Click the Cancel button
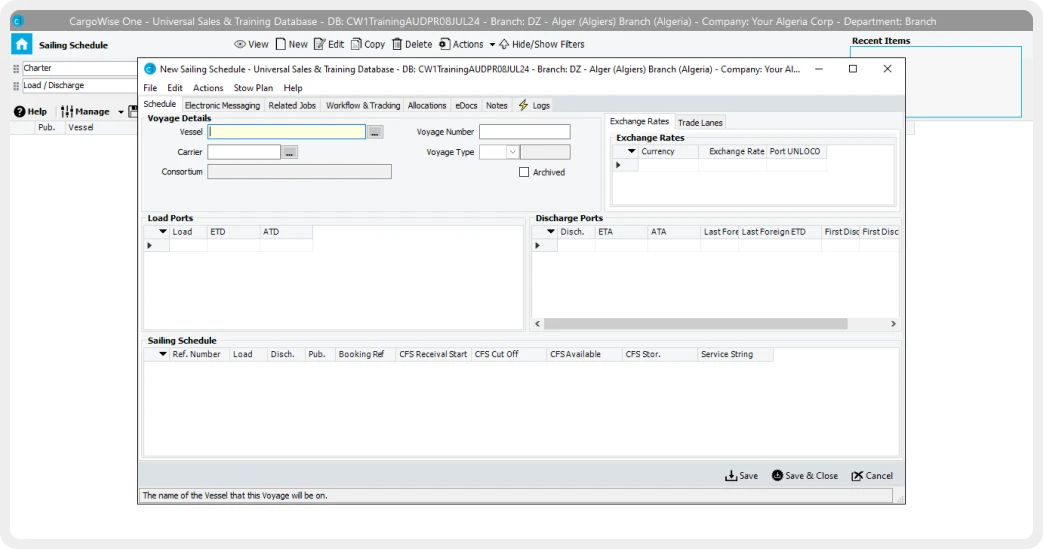The width and height of the screenshot is (1043, 549). click(x=872, y=476)
